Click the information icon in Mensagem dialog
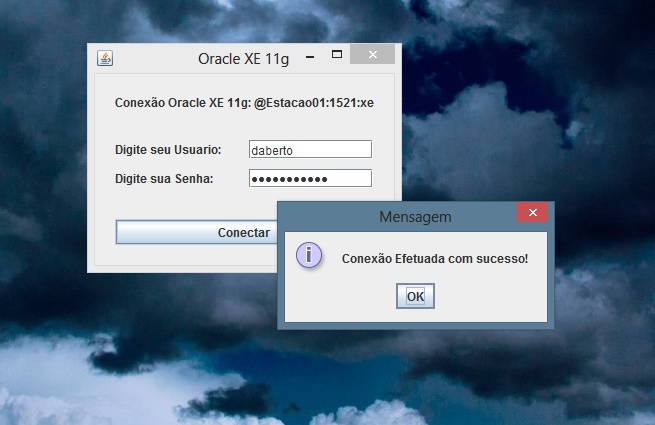The height and width of the screenshot is (425, 655). (309, 255)
